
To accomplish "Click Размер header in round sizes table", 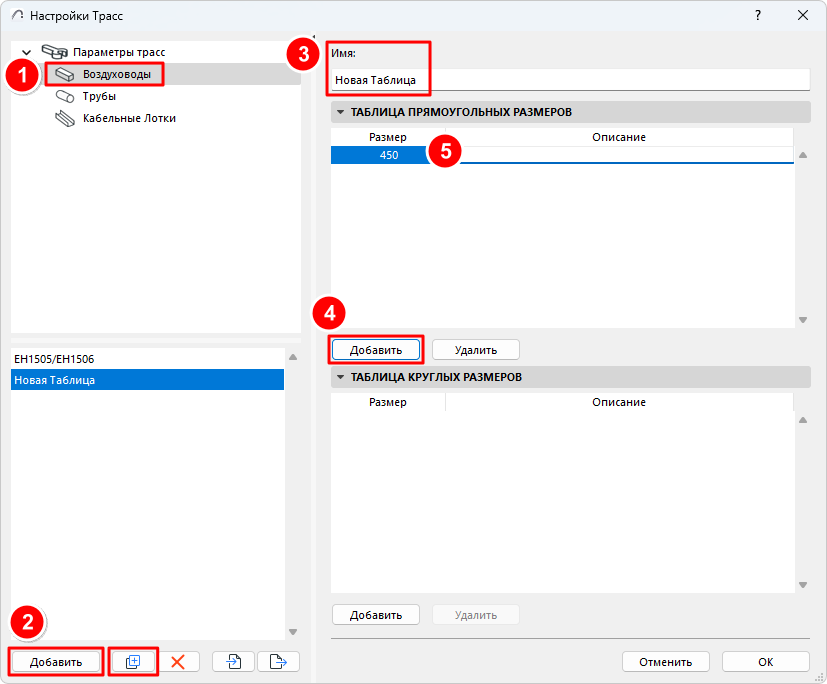I will pyautogui.click(x=388, y=402).
